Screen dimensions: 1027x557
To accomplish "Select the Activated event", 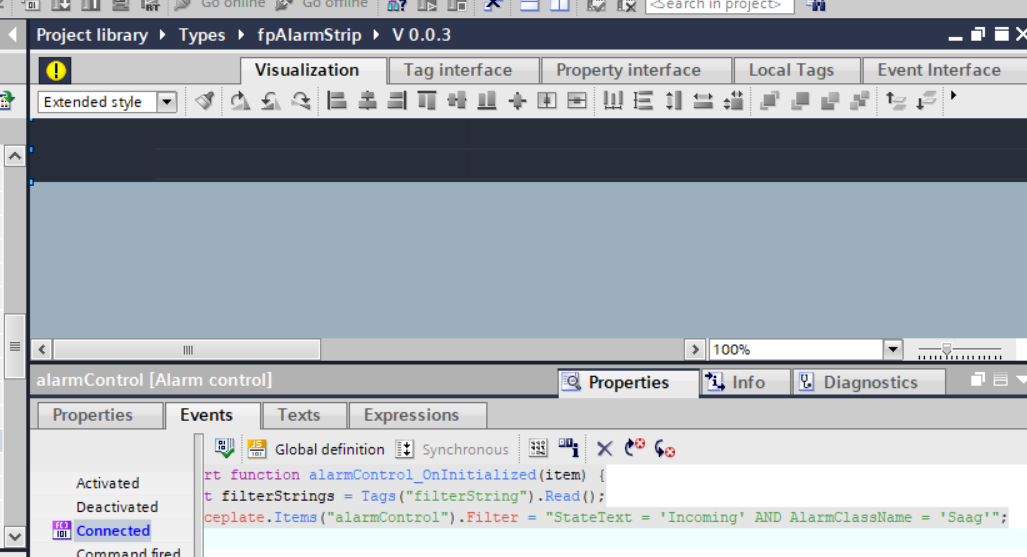I will [x=107, y=484].
